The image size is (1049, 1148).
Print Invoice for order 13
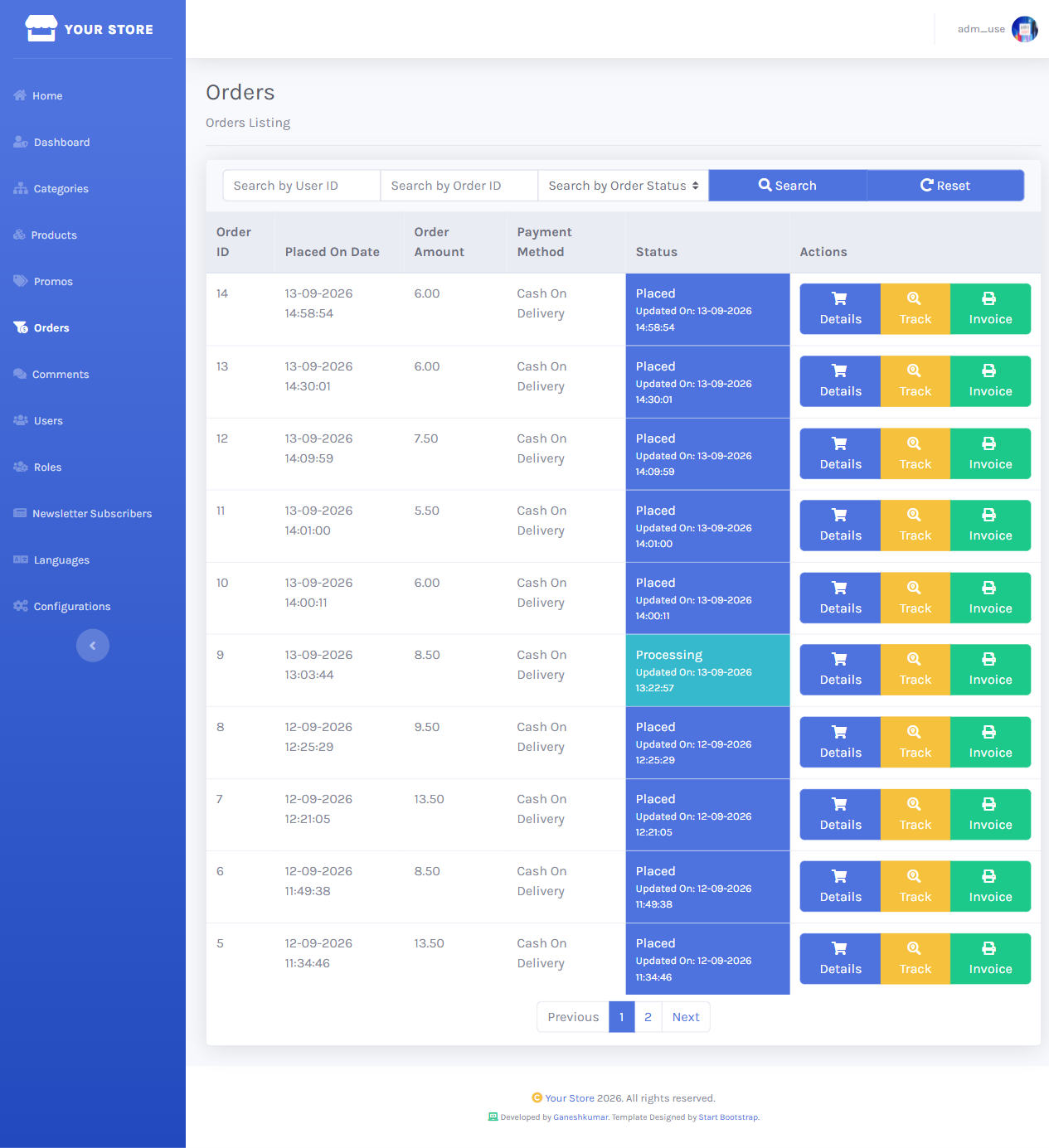990,381
